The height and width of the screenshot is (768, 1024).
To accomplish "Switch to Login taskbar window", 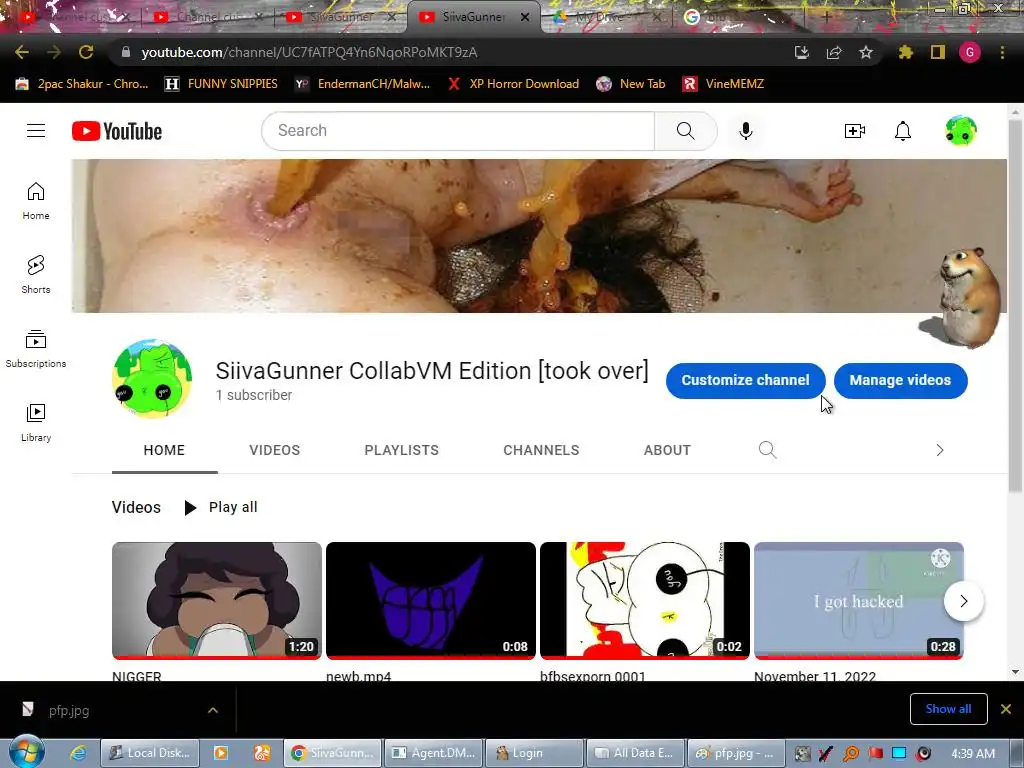I will [x=534, y=753].
